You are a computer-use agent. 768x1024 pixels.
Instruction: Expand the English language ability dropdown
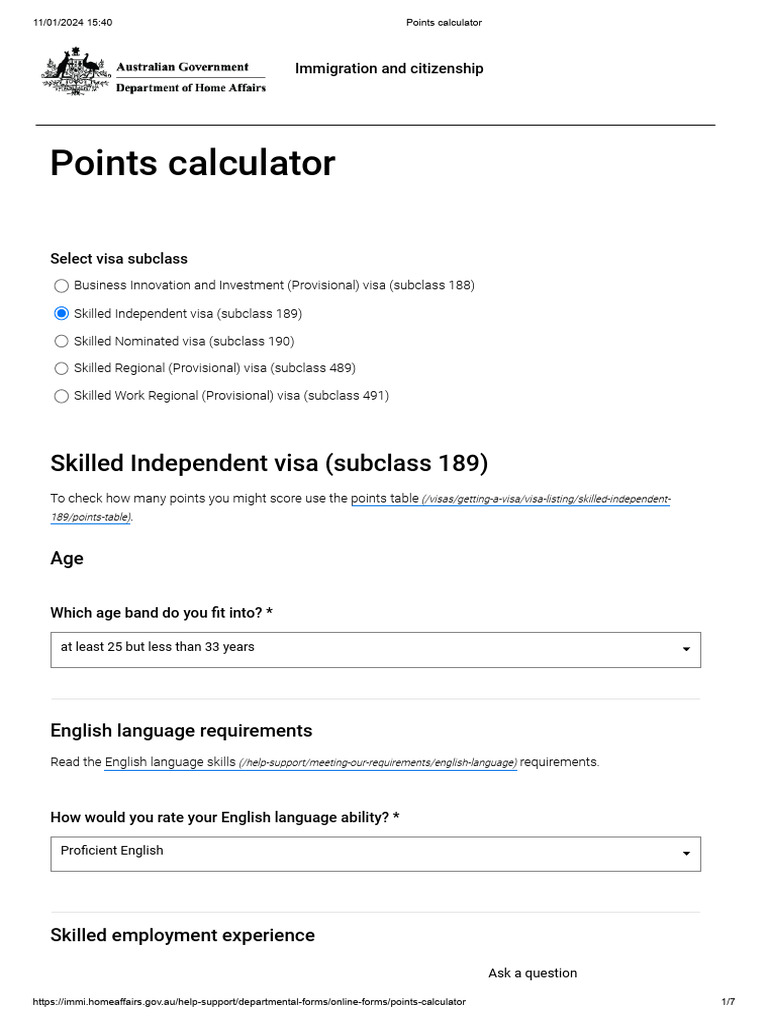click(375, 853)
